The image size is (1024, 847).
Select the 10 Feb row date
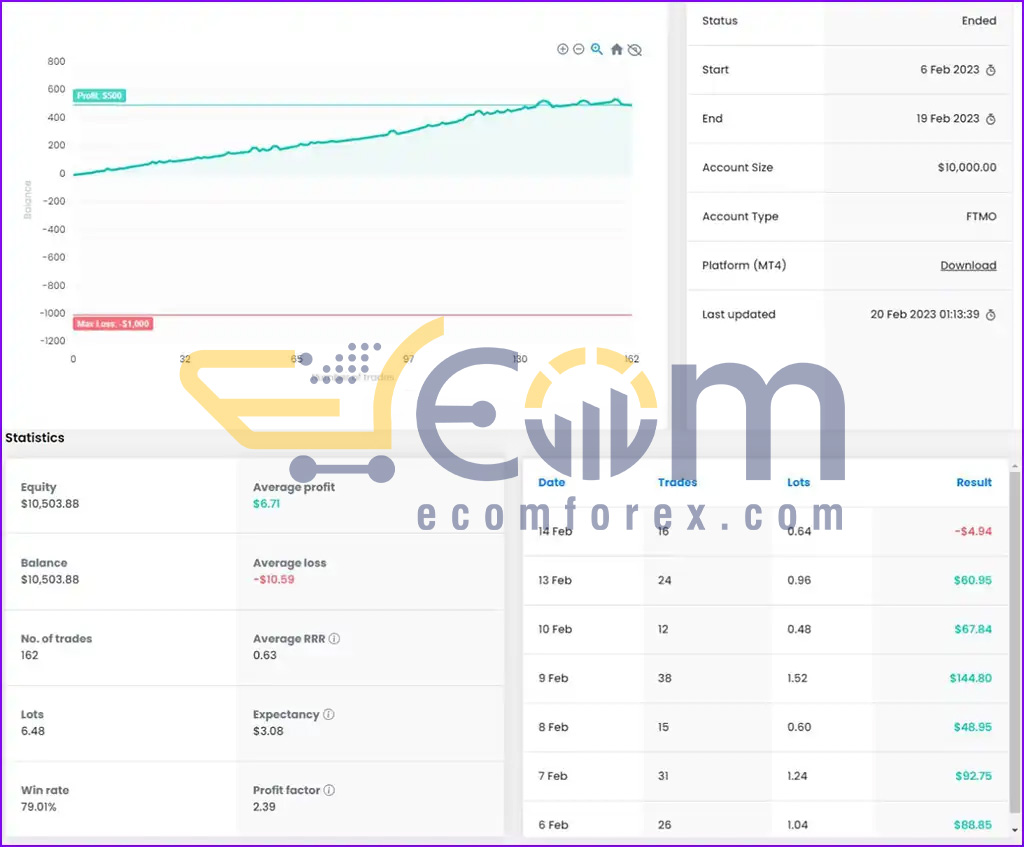coord(554,630)
